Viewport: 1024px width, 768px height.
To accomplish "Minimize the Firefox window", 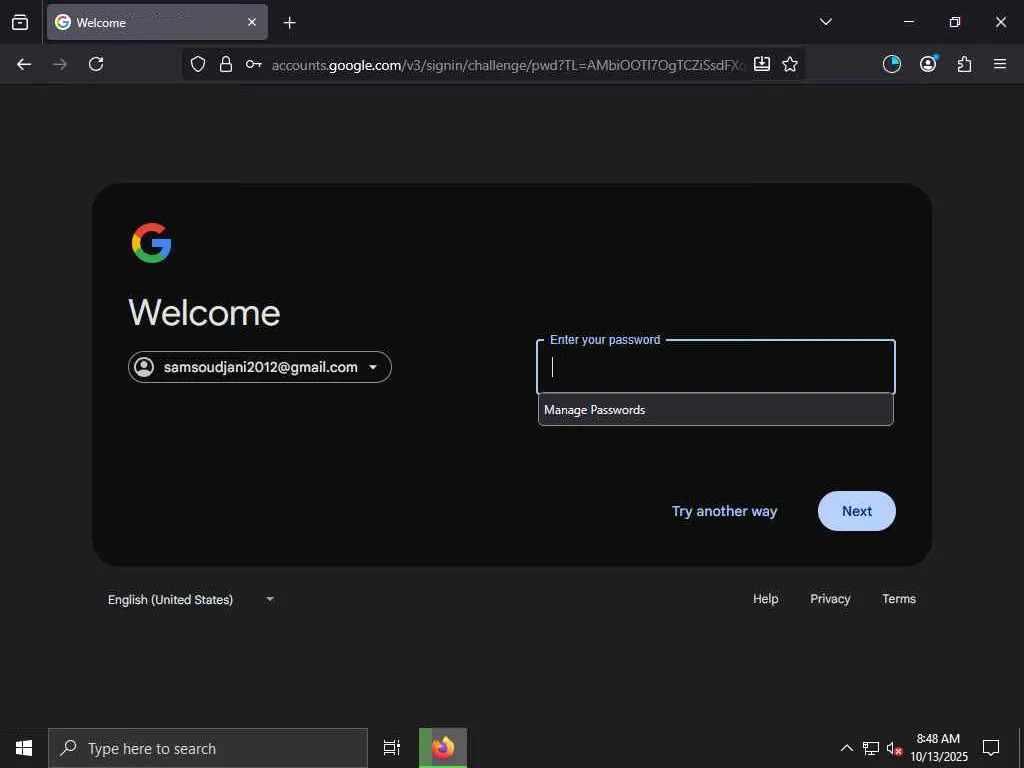I will pyautogui.click(x=908, y=22).
